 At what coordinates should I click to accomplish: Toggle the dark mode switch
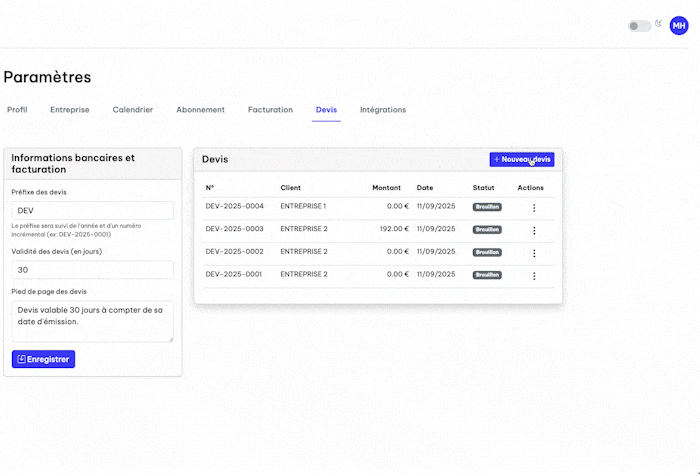click(638, 26)
